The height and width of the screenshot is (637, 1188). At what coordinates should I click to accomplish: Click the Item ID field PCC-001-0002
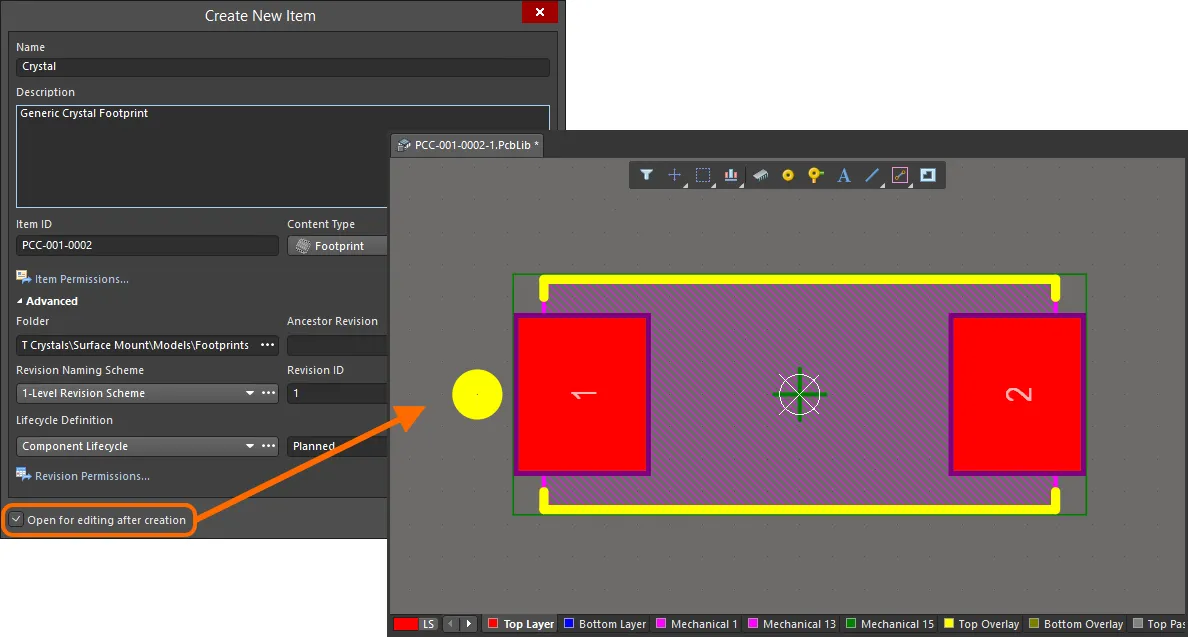tap(147, 245)
